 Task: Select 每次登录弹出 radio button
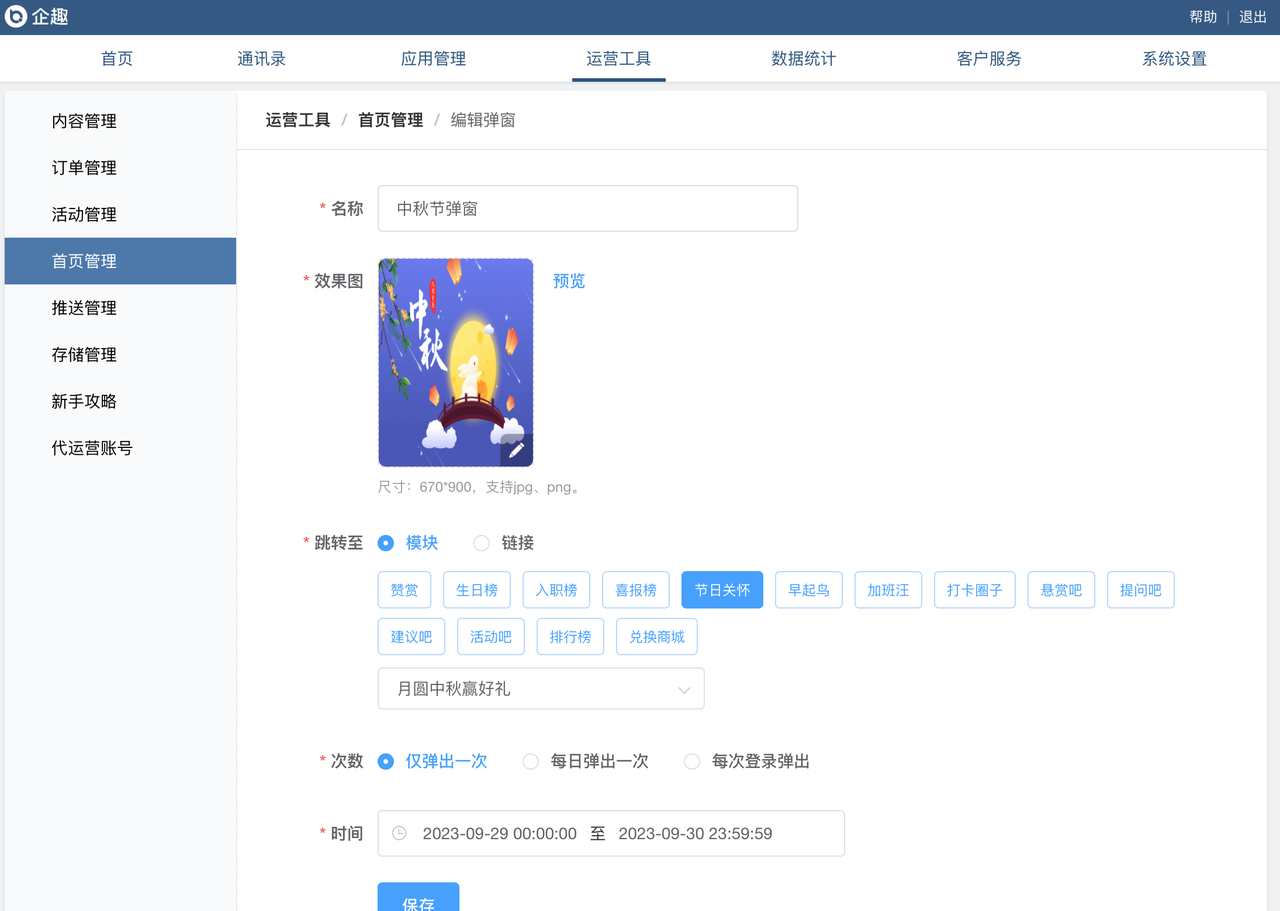tap(692, 762)
